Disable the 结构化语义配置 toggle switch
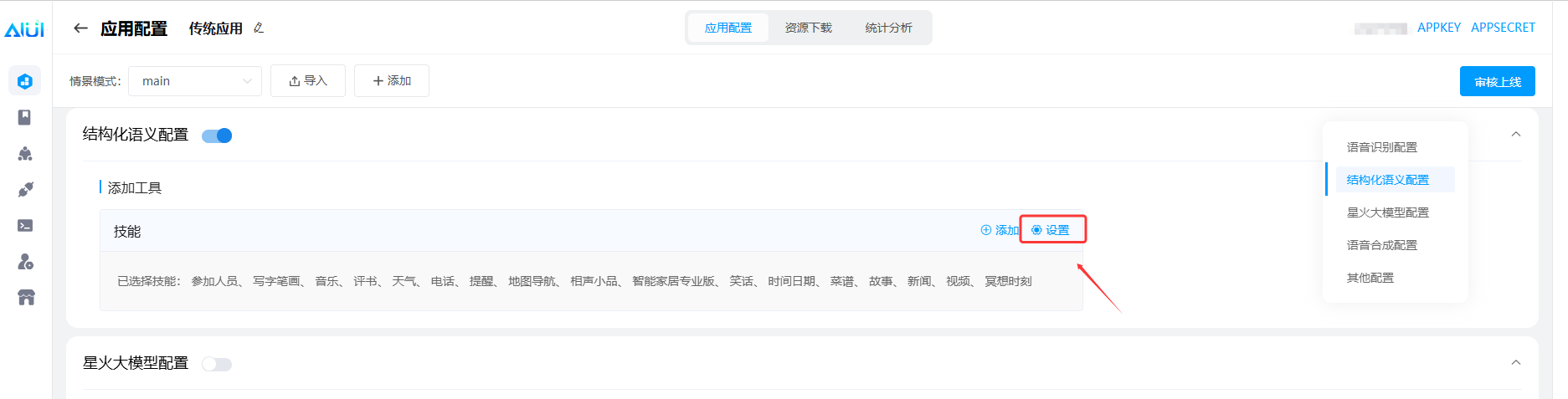This screenshot has height=399, width=1568. [217, 136]
